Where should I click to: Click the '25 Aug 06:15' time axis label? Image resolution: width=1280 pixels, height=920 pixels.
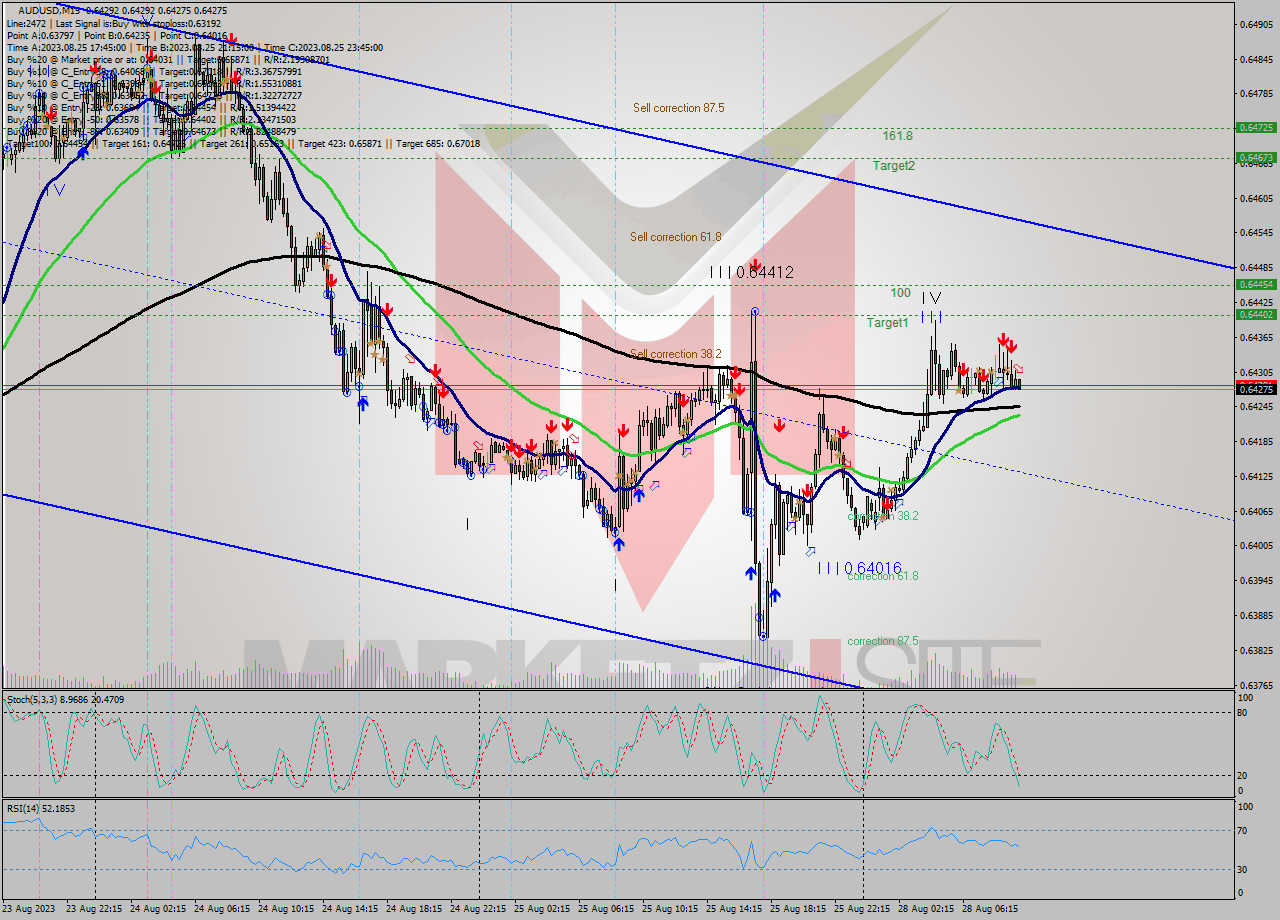click(606, 909)
